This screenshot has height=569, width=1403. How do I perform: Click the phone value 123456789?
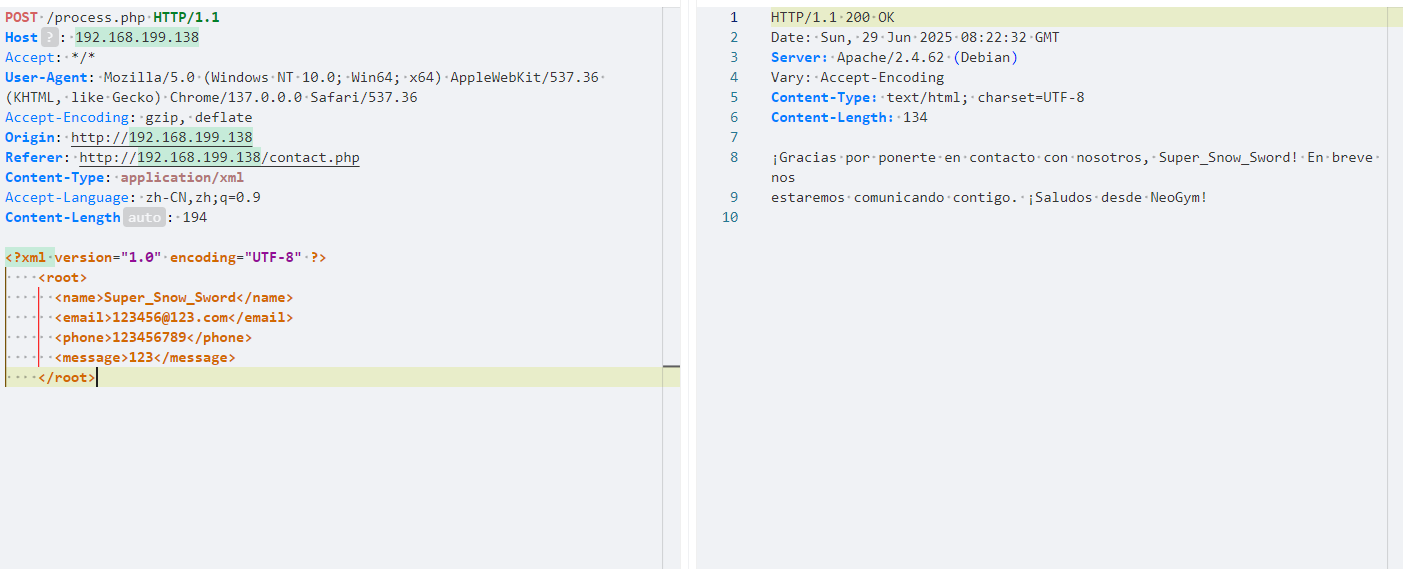149,338
